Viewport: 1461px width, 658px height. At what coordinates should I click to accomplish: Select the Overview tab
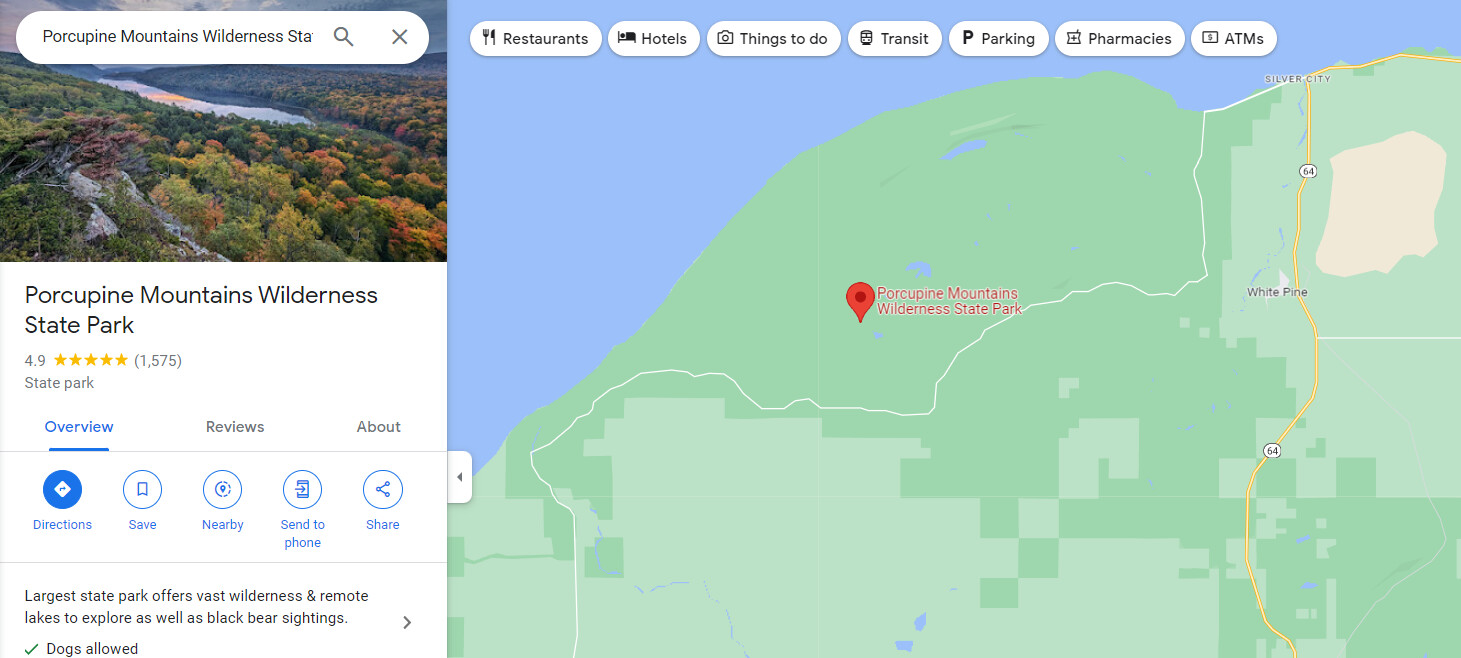pos(79,427)
